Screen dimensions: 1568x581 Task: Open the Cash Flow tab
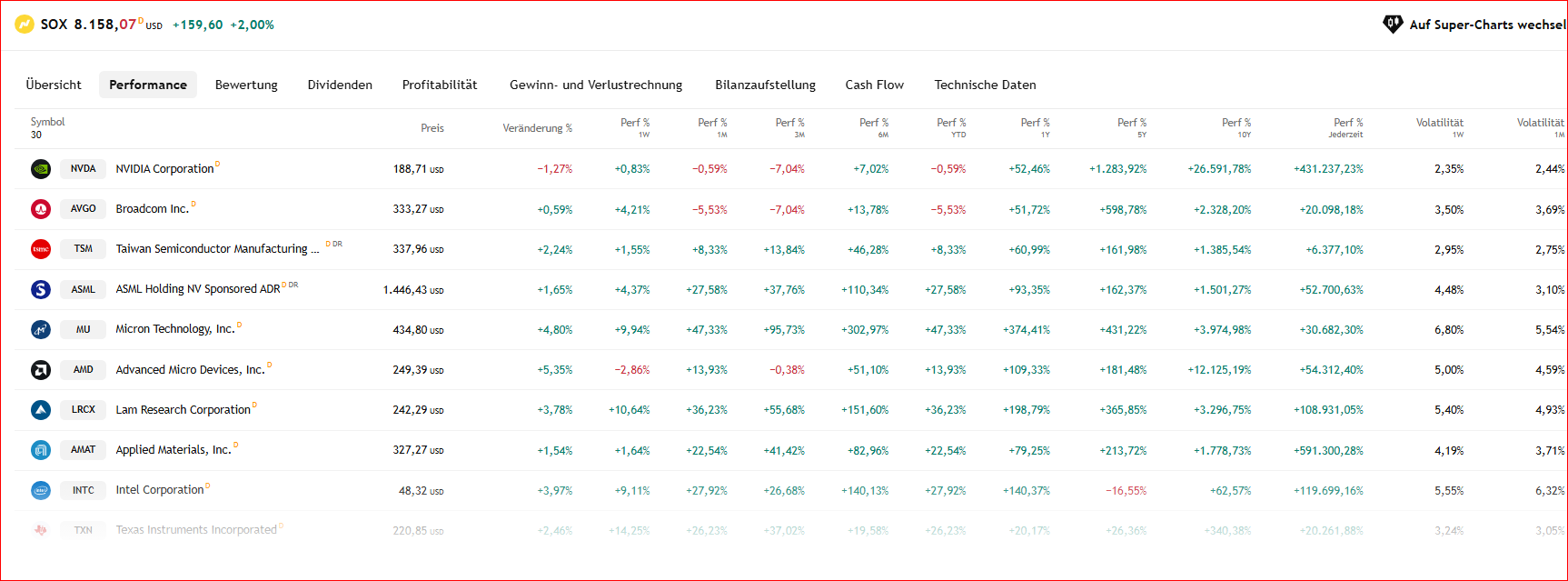pyautogui.click(x=874, y=85)
